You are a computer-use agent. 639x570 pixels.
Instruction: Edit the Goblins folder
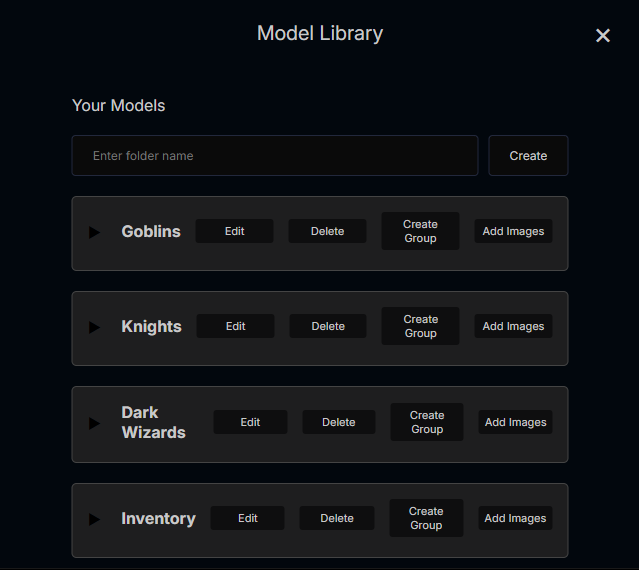[x=234, y=231]
